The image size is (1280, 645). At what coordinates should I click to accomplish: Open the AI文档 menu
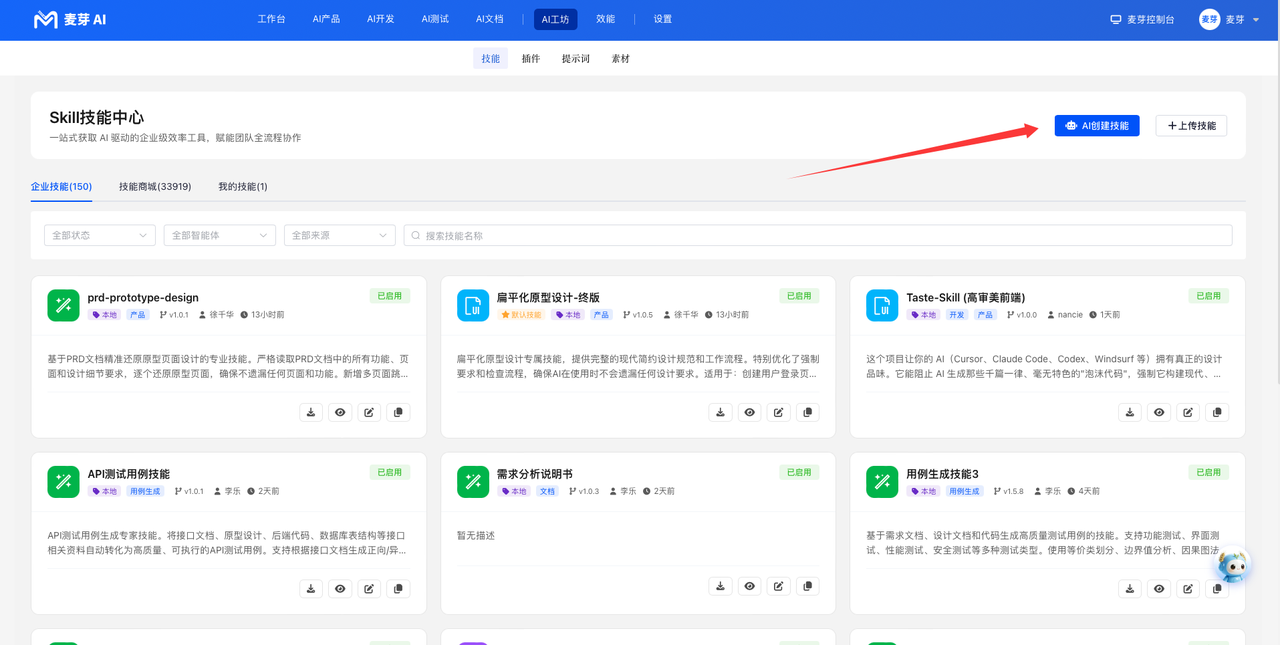coord(489,19)
